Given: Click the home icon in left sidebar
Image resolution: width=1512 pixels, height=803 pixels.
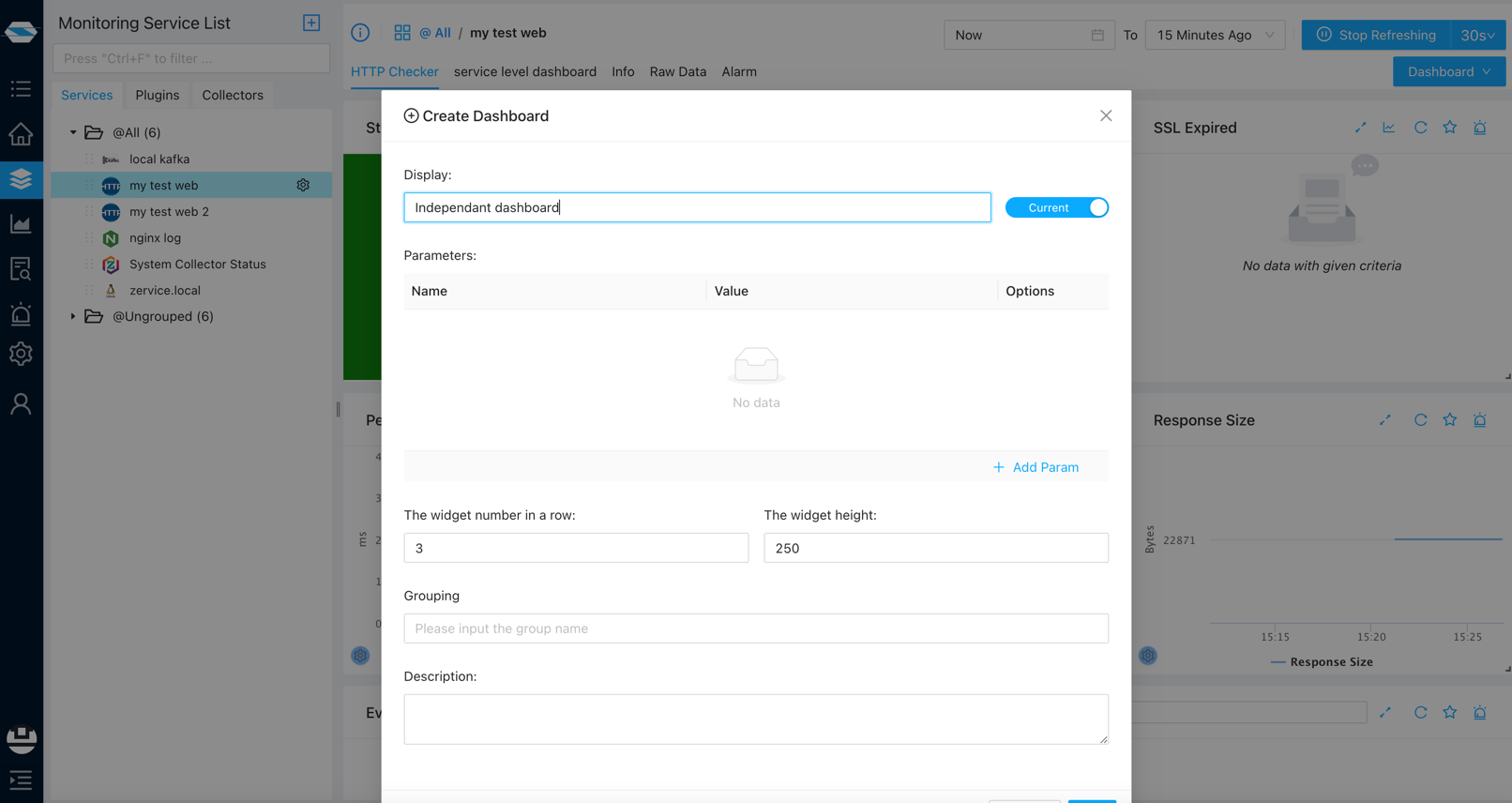Looking at the screenshot, I should tap(21, 134).
